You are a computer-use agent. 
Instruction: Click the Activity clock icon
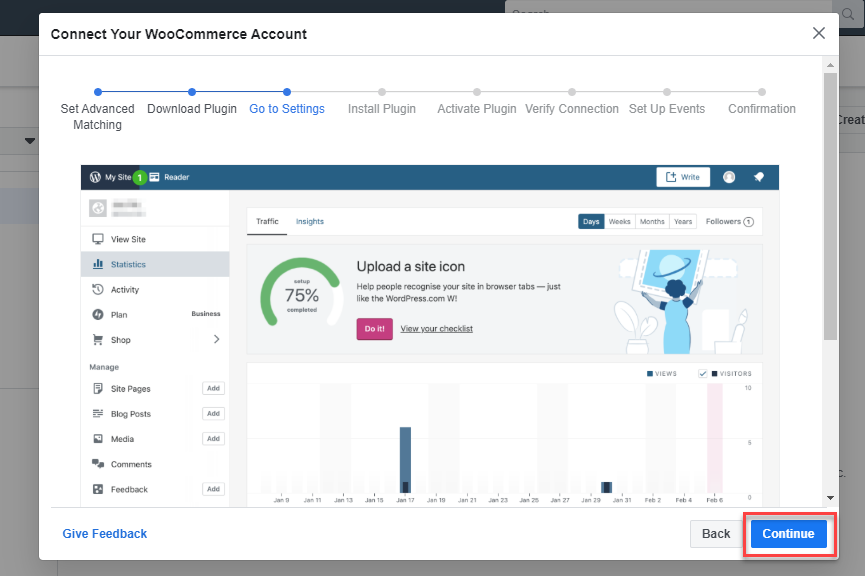click(x=98, y=289)
